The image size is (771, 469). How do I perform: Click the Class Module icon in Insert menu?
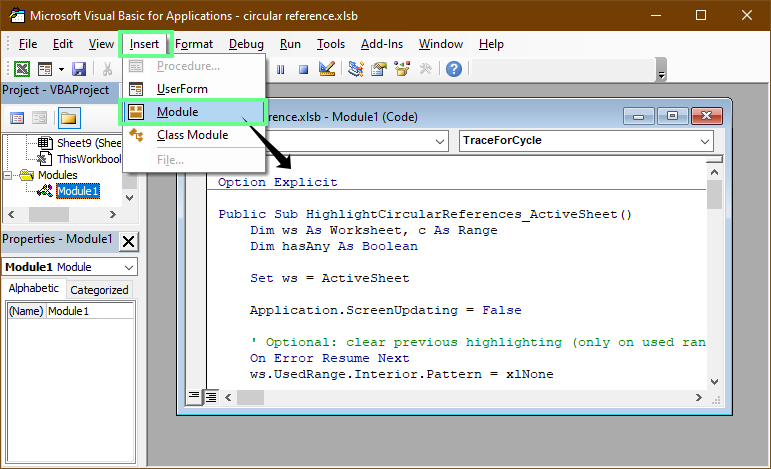coord(136,135)
